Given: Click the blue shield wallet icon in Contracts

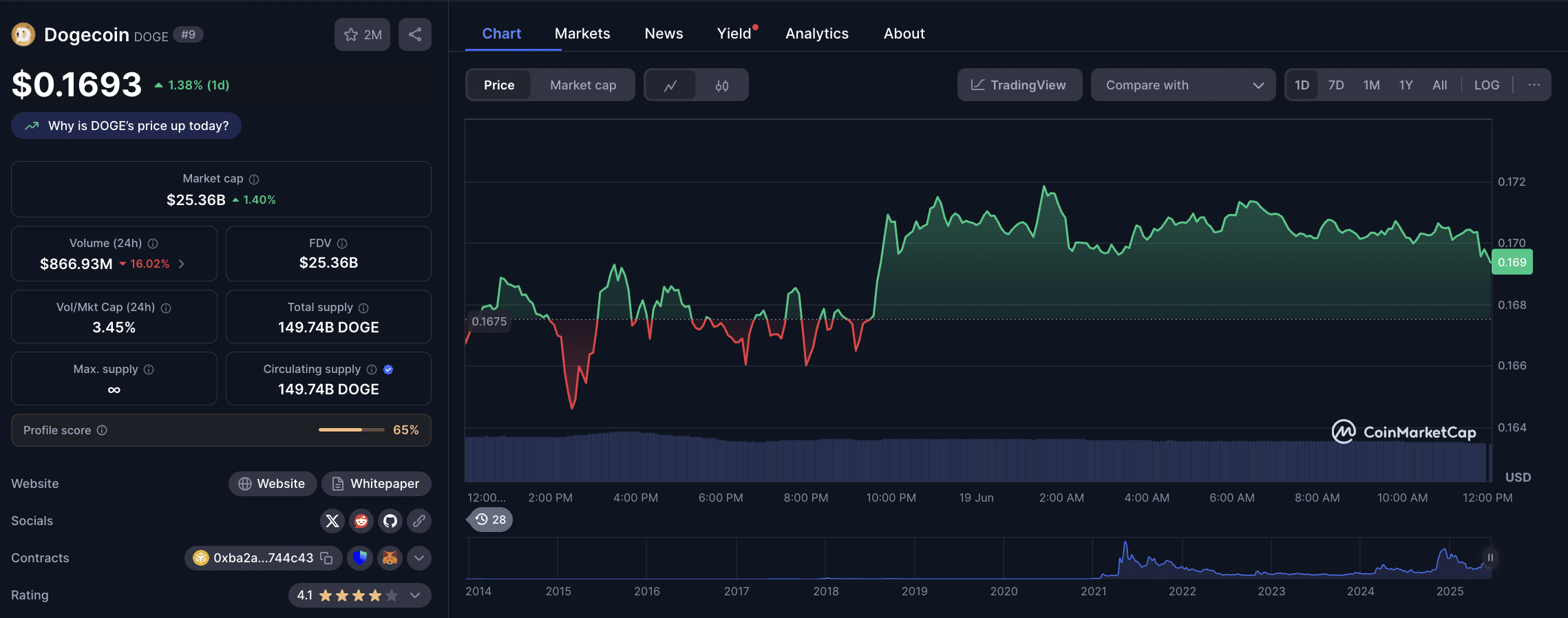Looking at the screenshot, I should 360,557.
